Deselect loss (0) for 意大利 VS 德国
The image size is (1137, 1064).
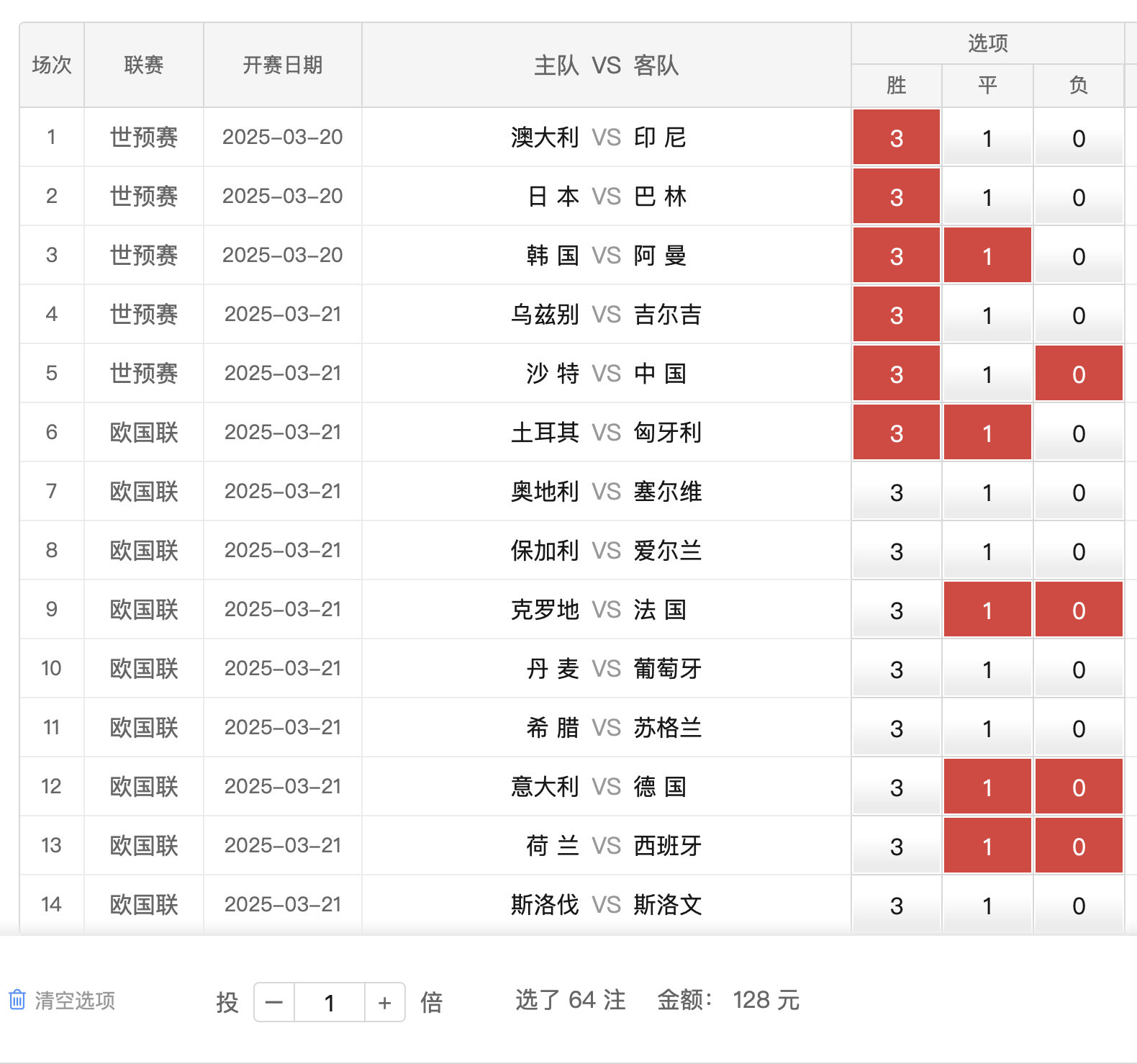1078,787
